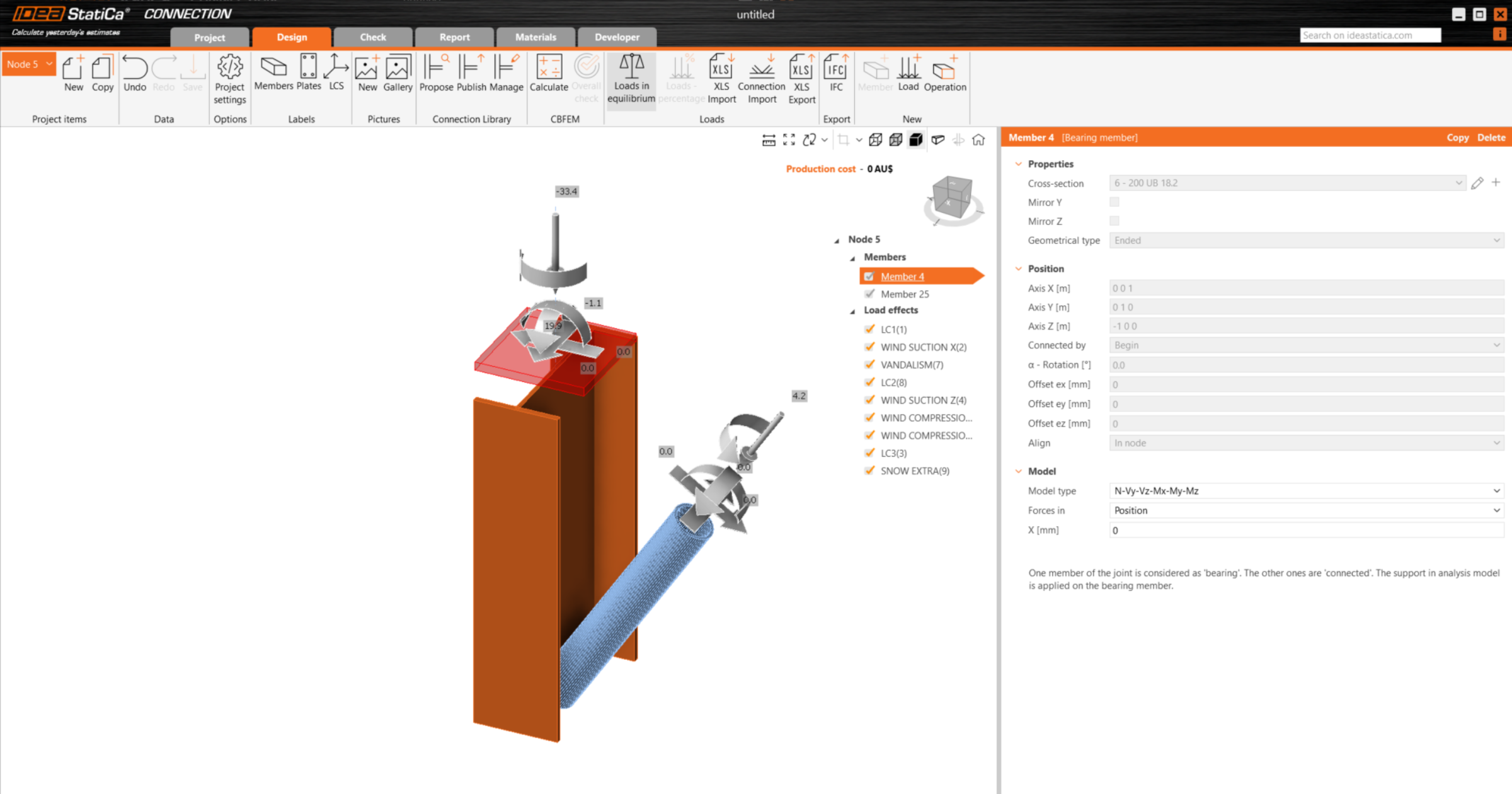Screen dimensions: 1512x794
Task: Open the Model type dropdown
Action: (x=1305, y=490)
